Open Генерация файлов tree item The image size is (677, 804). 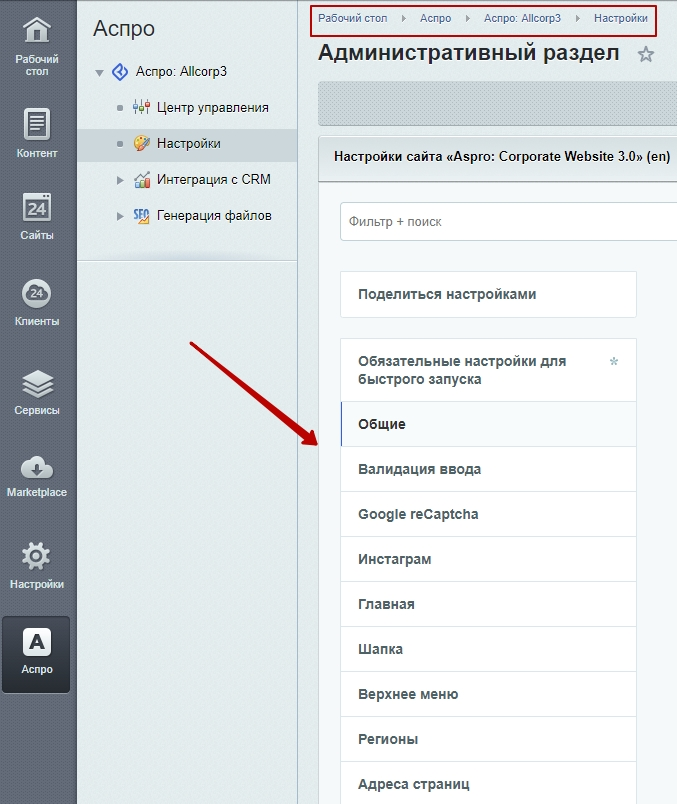214,215
